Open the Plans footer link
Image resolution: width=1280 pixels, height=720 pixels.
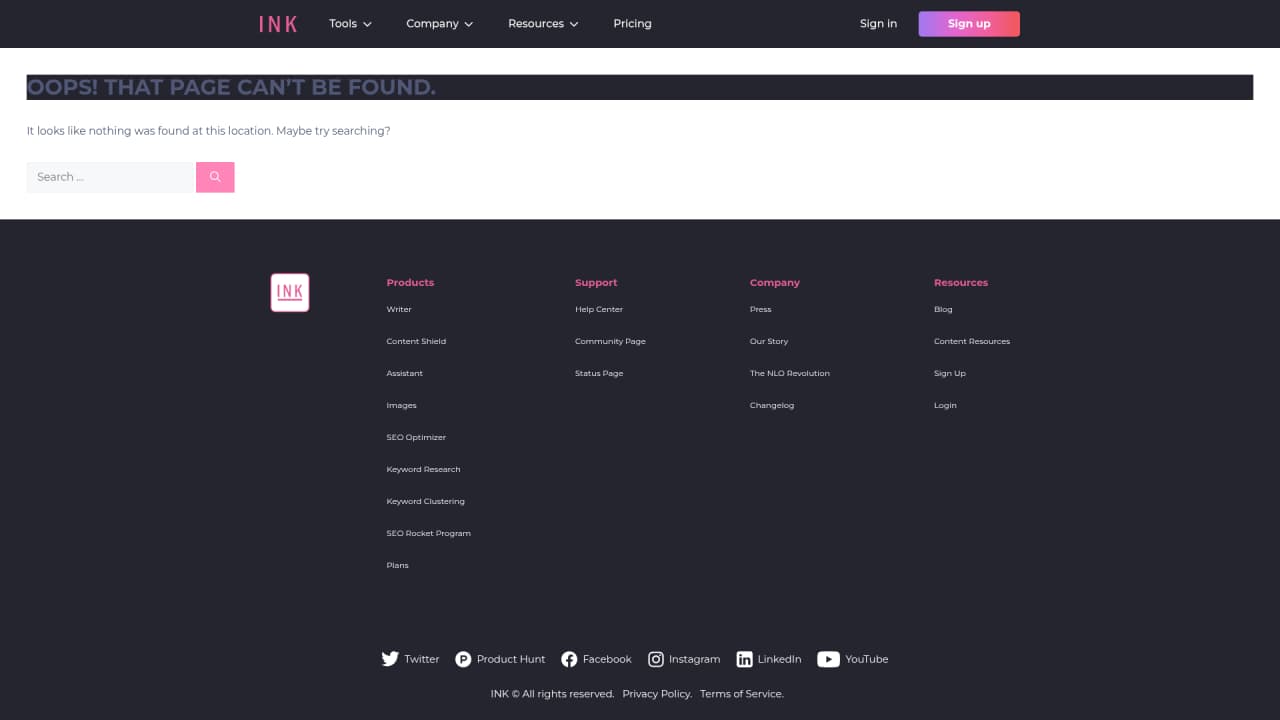click(398, 565)
